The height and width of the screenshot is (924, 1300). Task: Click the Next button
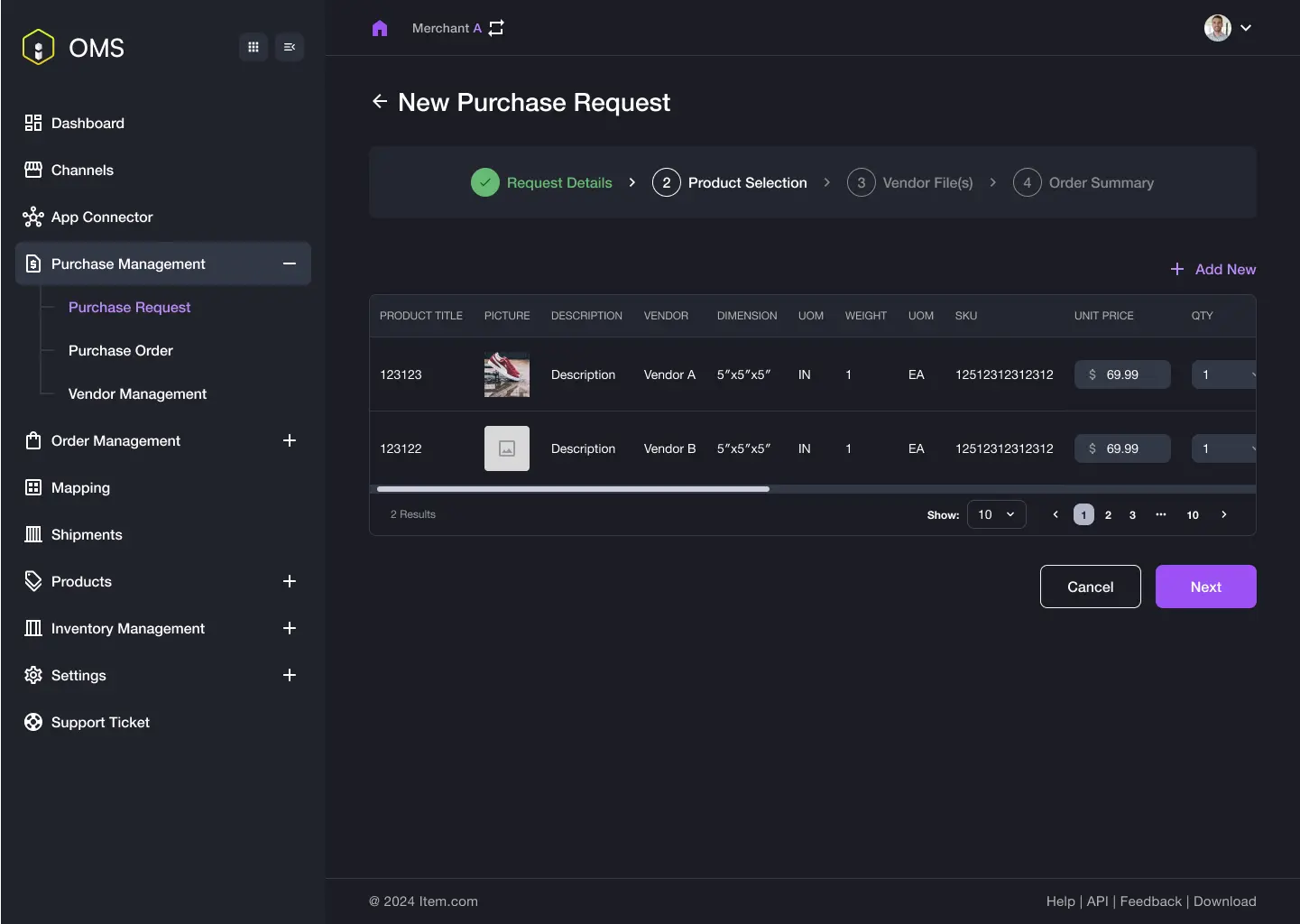(1205, 587)
